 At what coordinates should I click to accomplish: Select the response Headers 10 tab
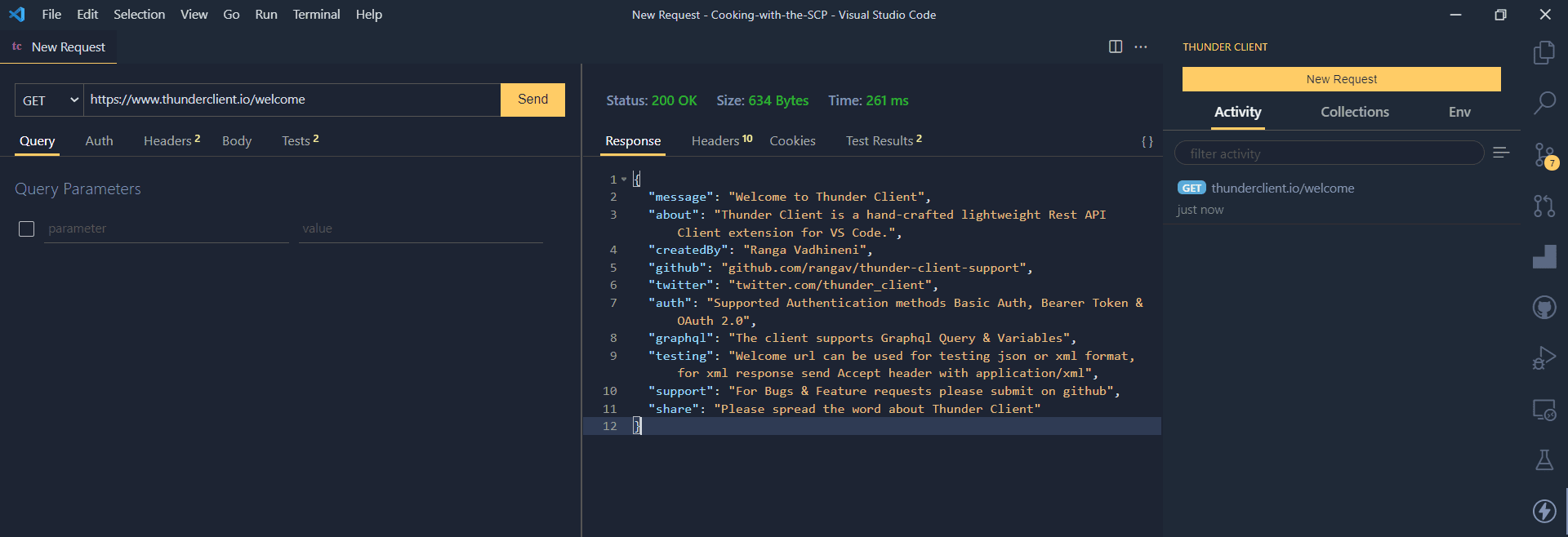[721, 141]
